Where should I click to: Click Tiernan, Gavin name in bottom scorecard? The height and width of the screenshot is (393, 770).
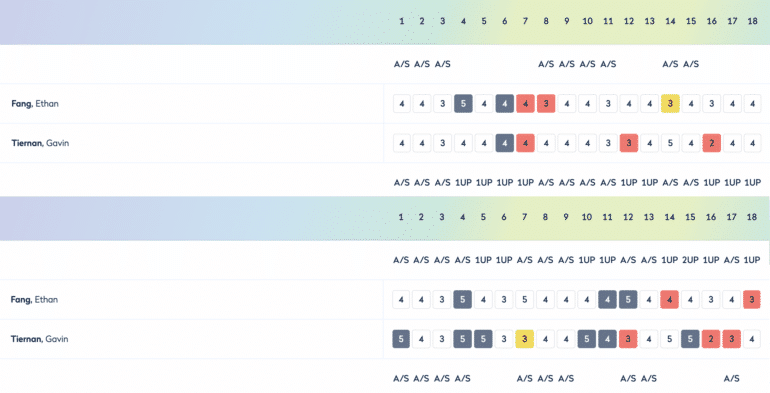click(39, 339)
